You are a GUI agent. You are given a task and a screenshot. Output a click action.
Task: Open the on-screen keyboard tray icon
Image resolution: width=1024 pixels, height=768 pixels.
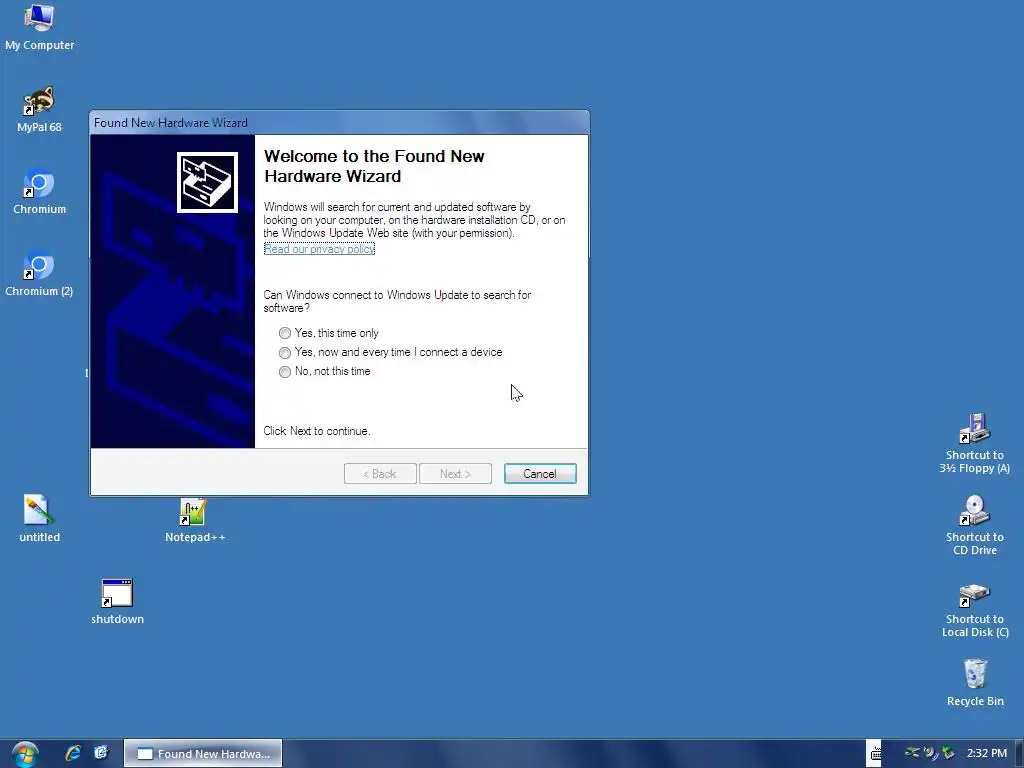click(x=874, y=753)
